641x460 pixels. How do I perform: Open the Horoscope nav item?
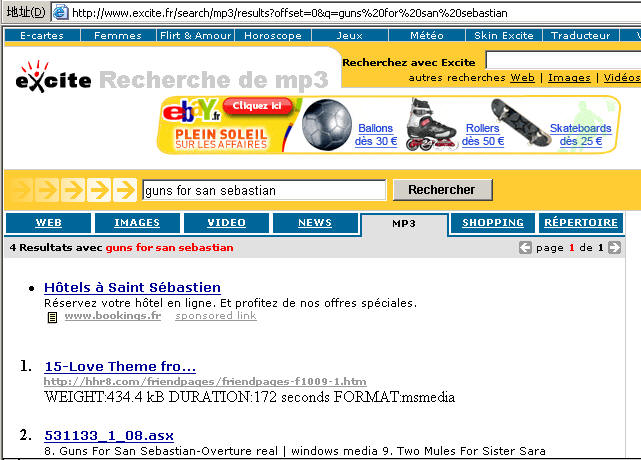click(273, 36)
